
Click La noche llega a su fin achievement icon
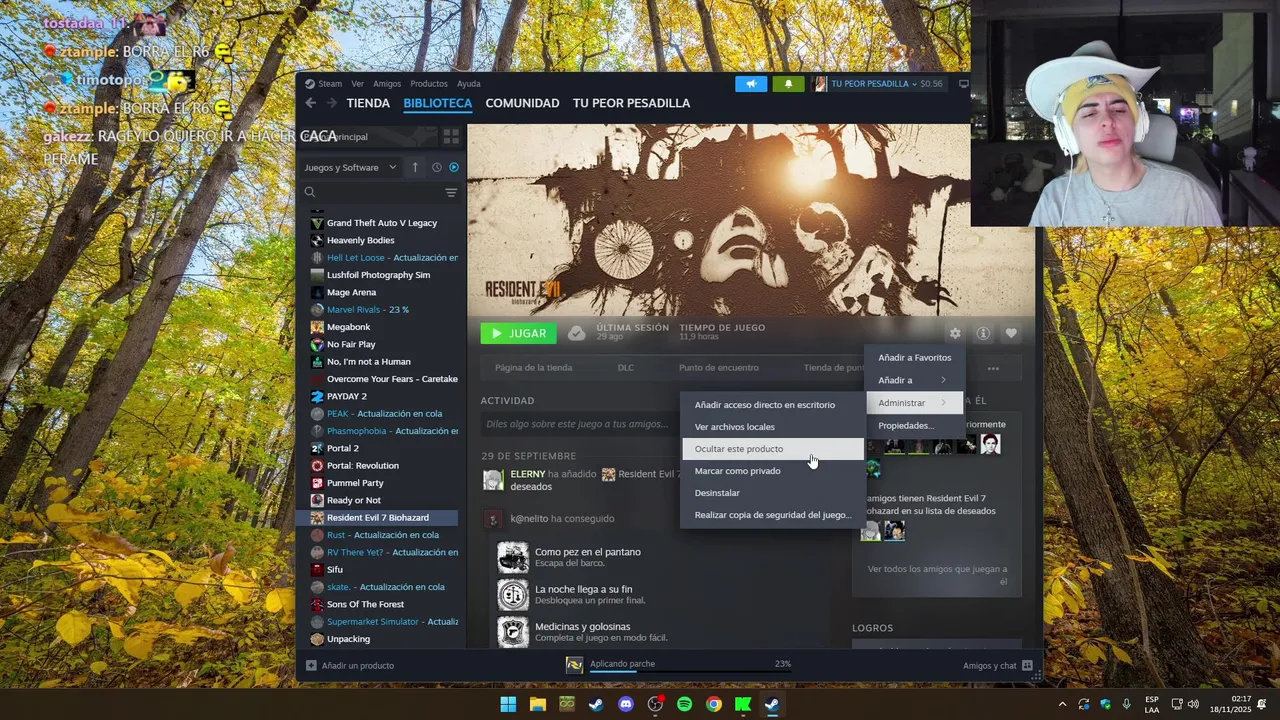(513, 595)
